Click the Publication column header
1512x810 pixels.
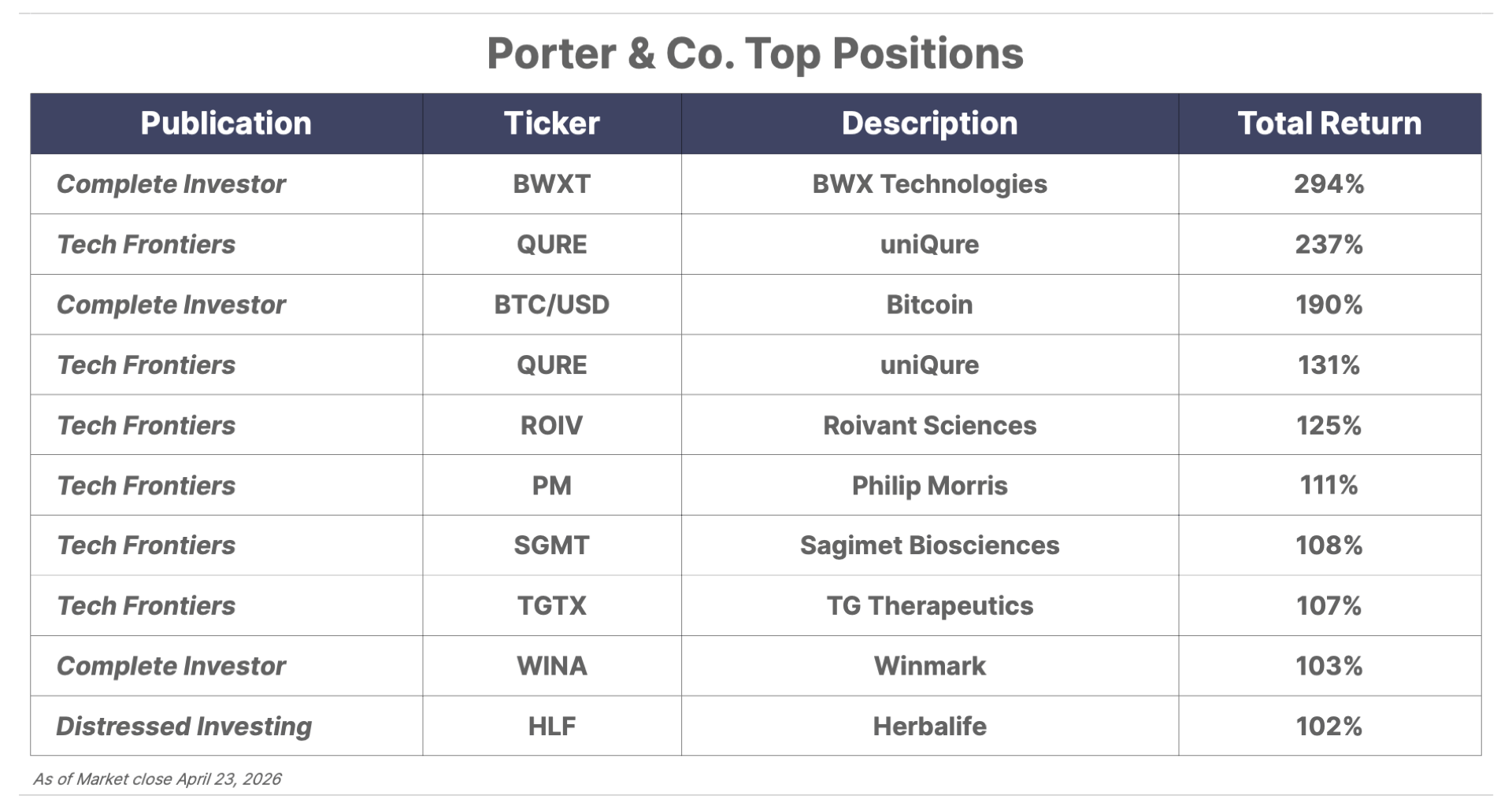coord(226,124)
